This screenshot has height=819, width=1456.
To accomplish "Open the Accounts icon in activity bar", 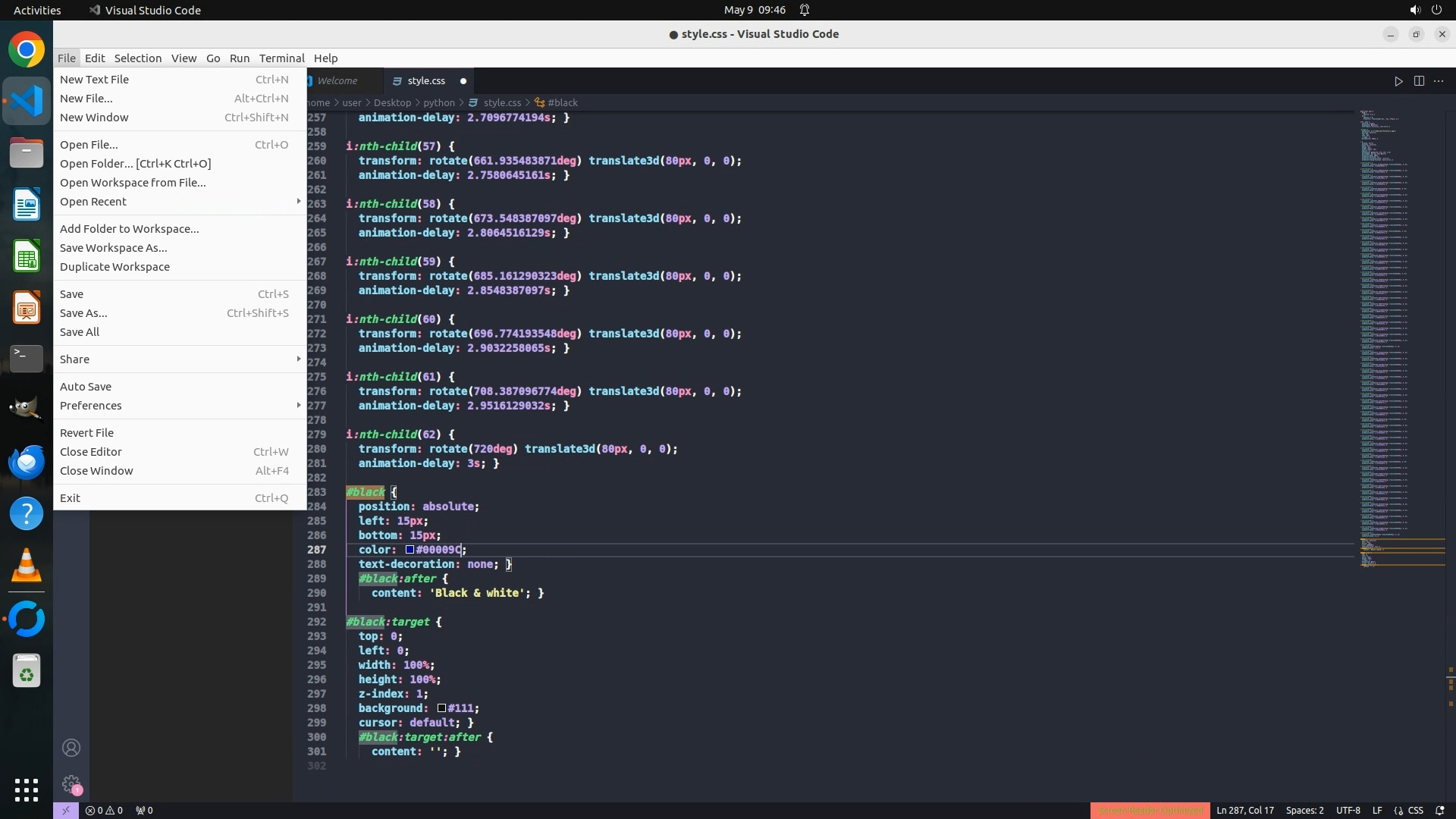I will 71,748.
